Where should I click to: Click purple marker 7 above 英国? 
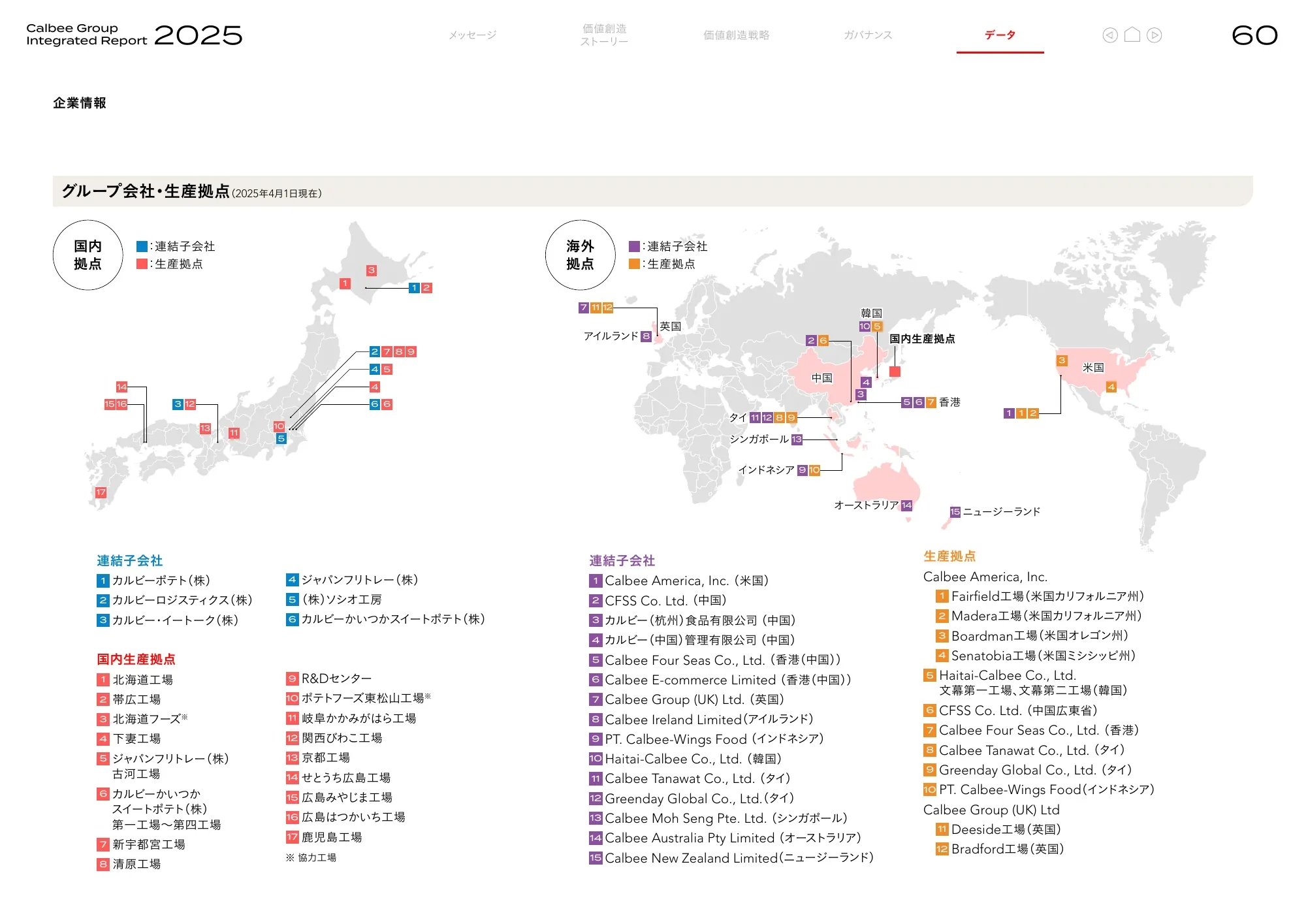tap(584, 308)
